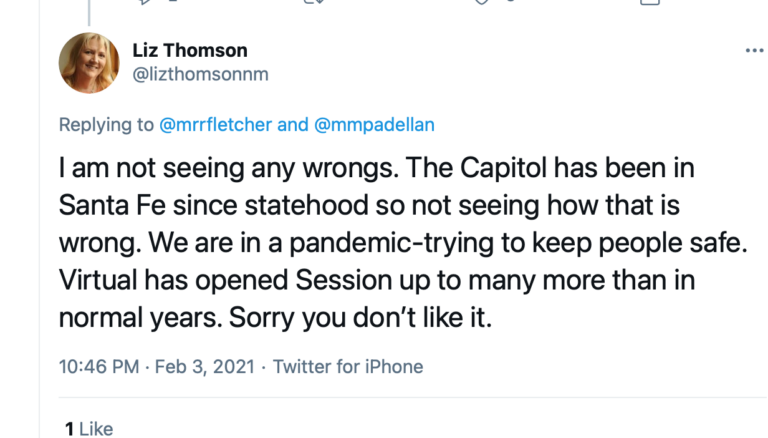Click the @lizthomsonnm handle
The height and width of the screenshot is (438, 768).
click(200, 75)
